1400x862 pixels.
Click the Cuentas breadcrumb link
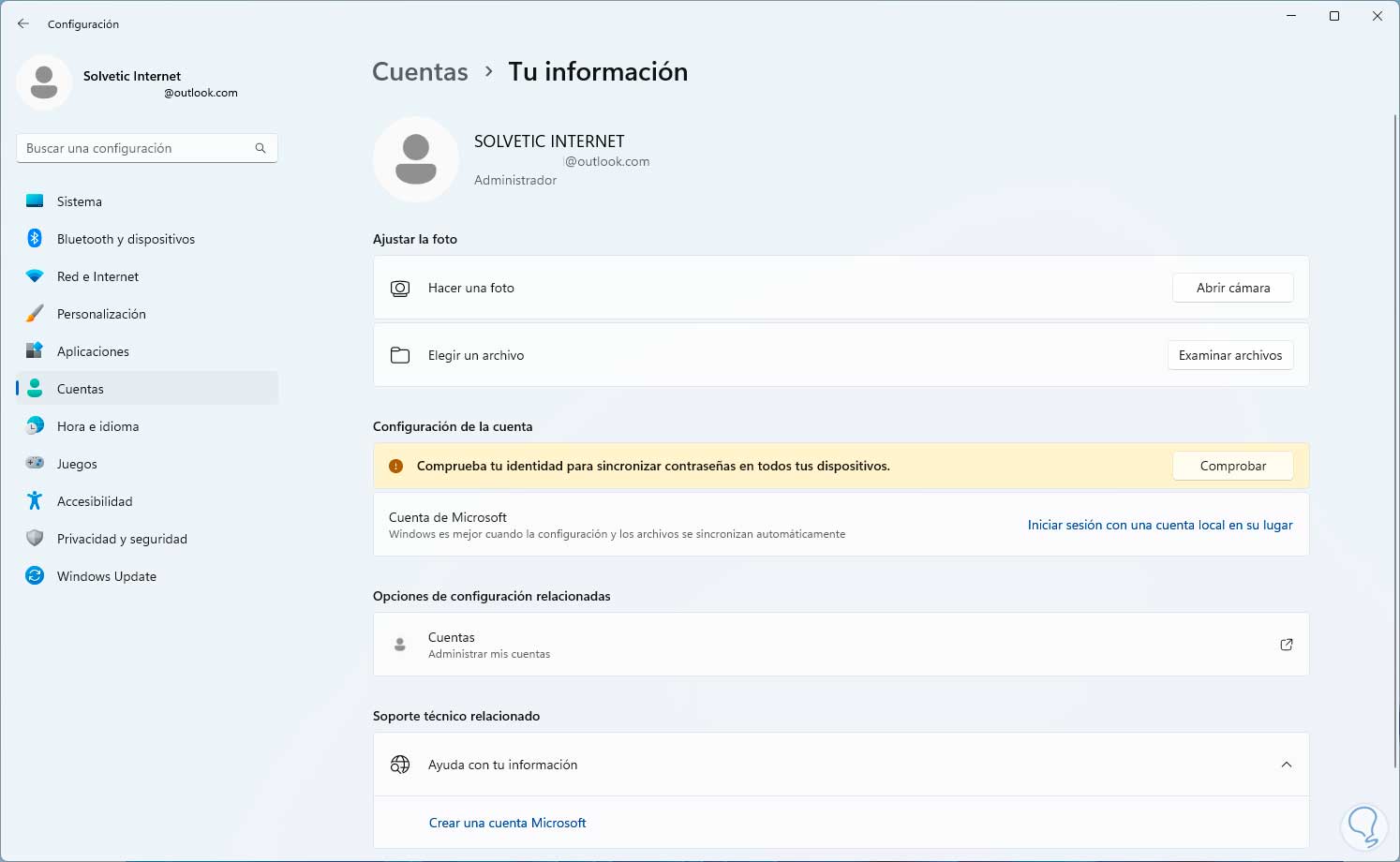420,72
